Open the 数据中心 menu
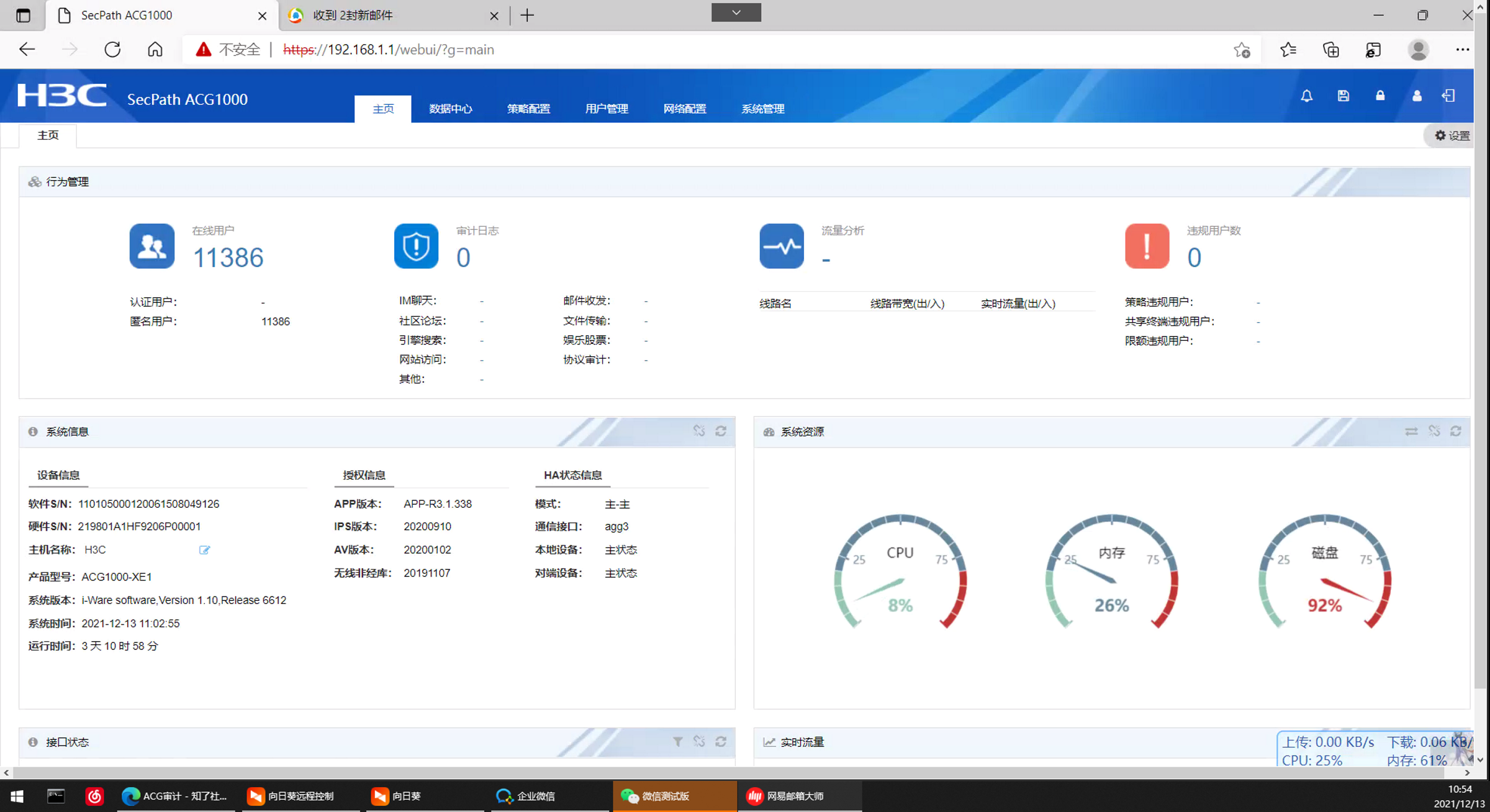Viewport: 1490px width, 812px height. click(x=450, y=109)
